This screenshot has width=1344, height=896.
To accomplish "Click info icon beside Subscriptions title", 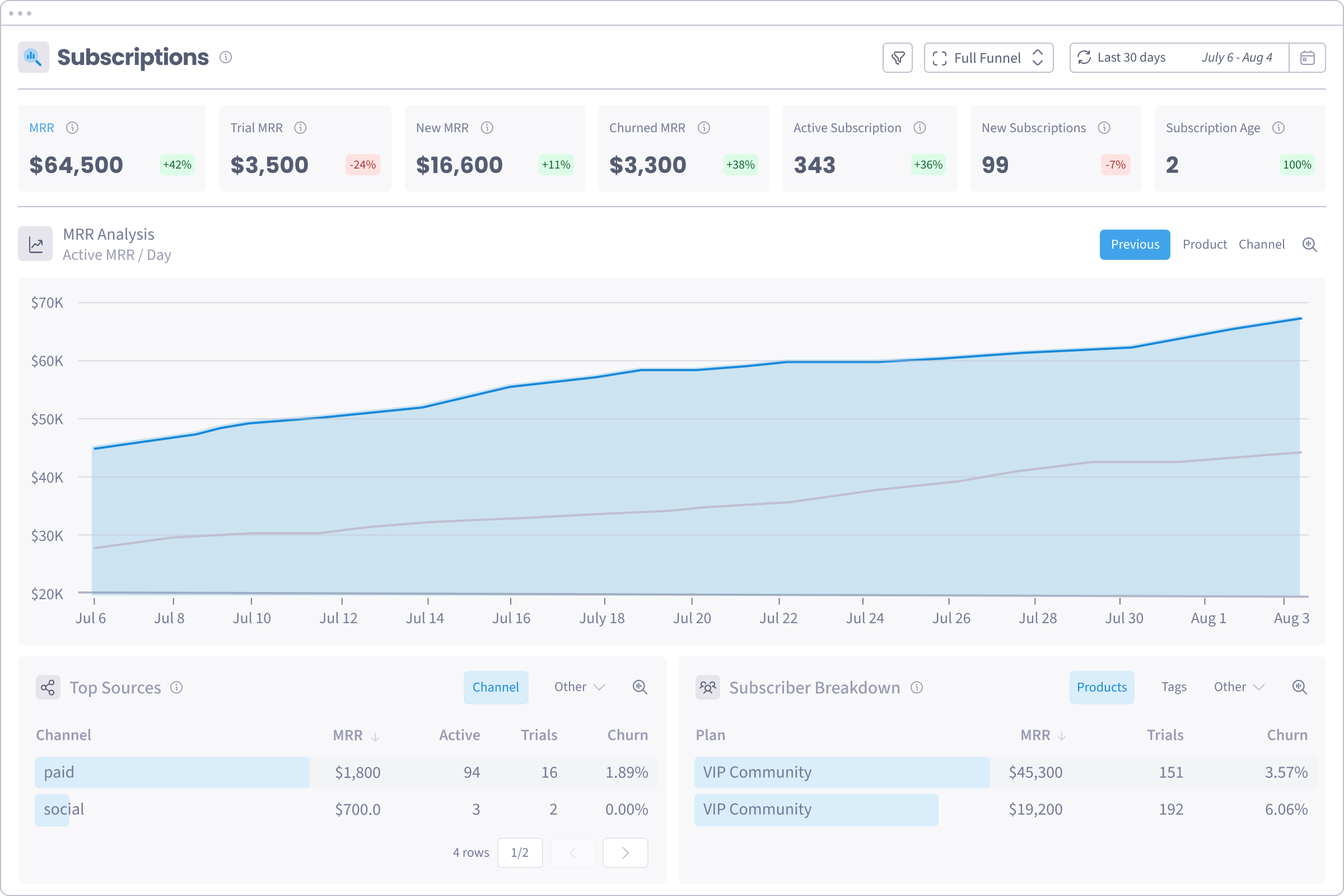I will pos(226,57).
